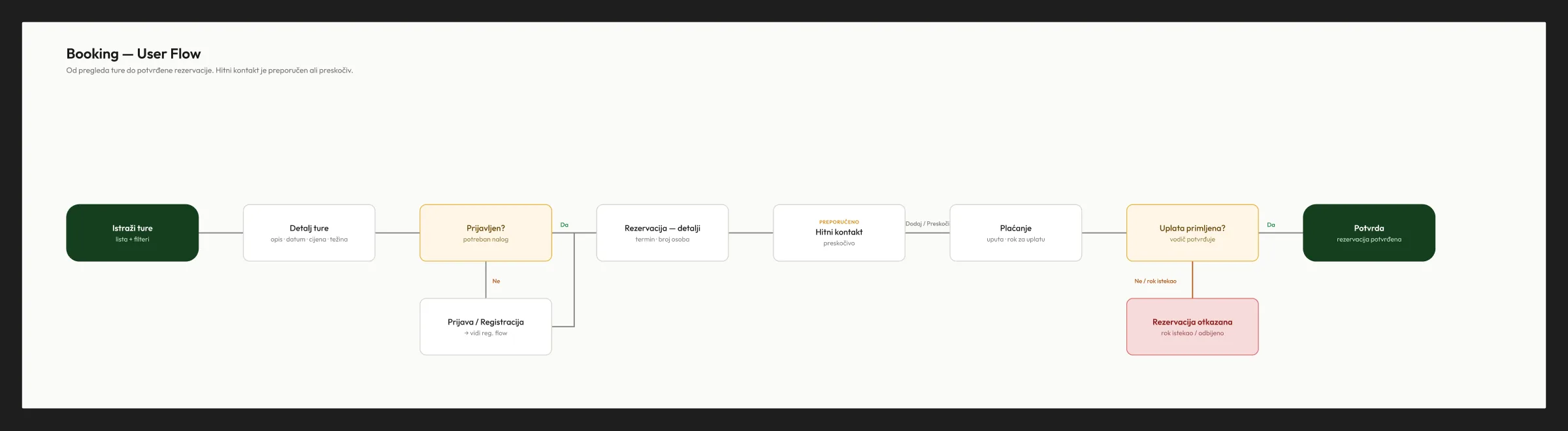Select the 'Dodaj / Preskoči' connector label

point(927,224)
